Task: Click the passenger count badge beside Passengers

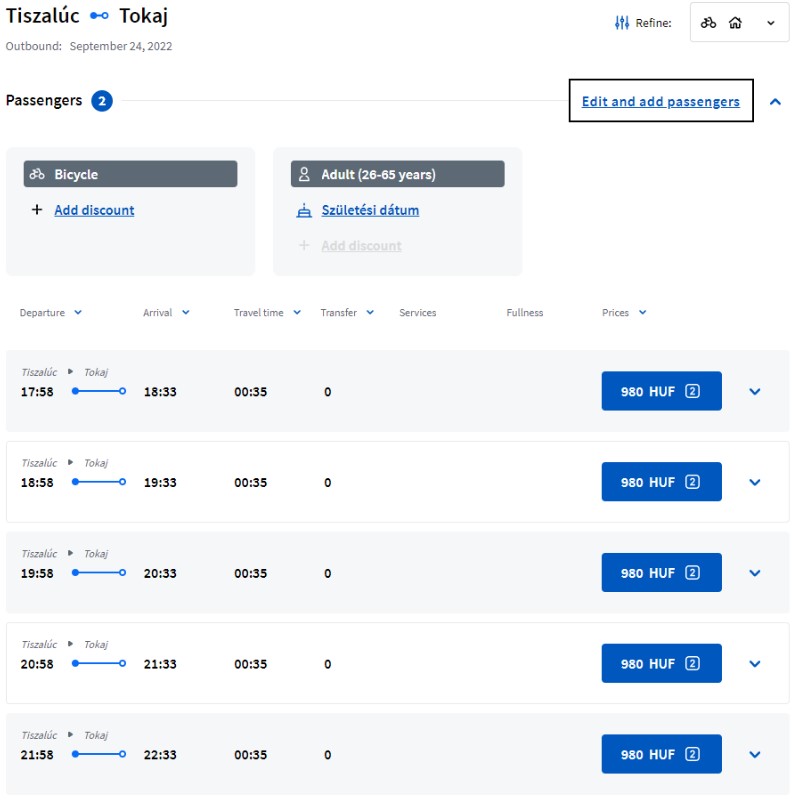Action: [x=102, y=101]
